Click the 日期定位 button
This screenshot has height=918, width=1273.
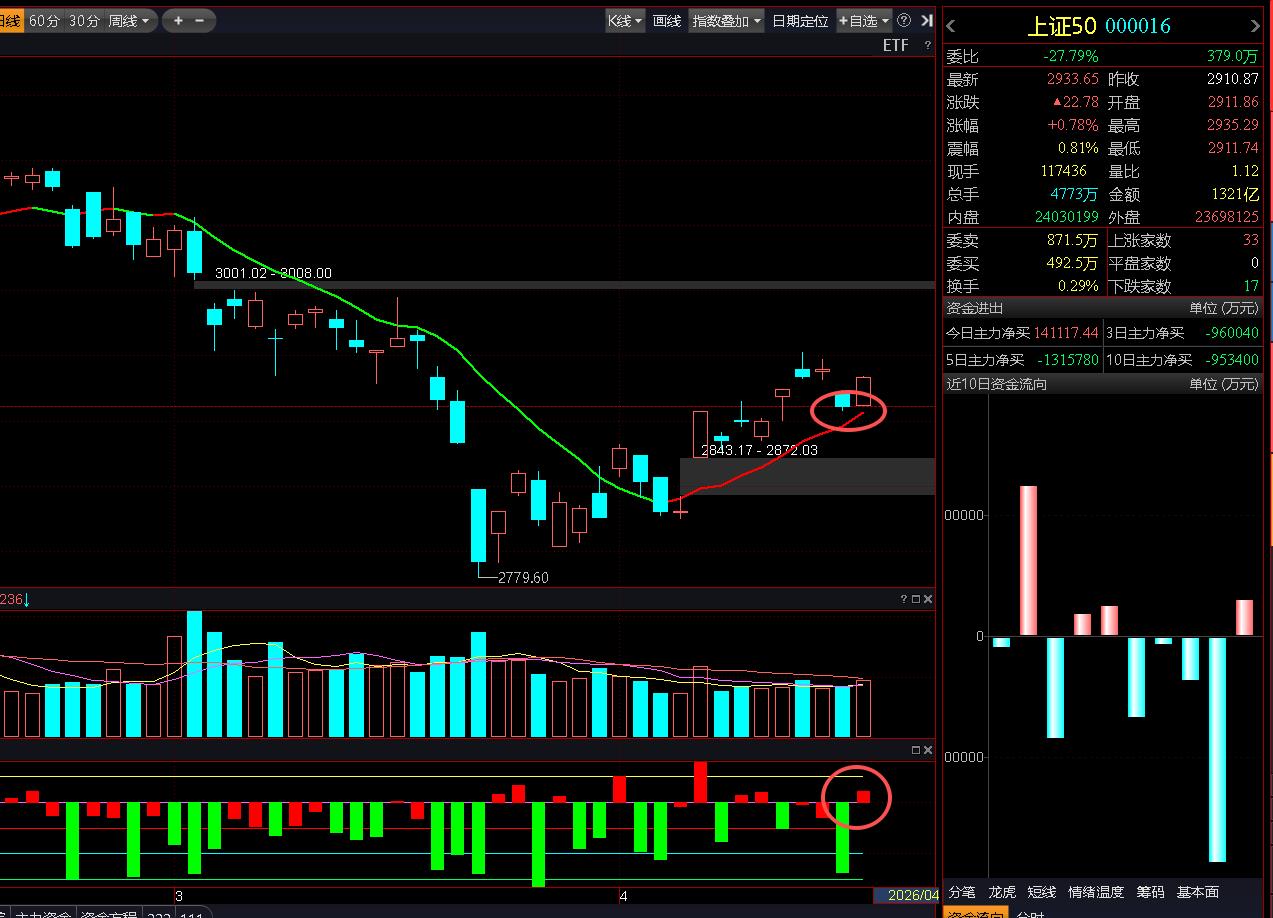800,20
